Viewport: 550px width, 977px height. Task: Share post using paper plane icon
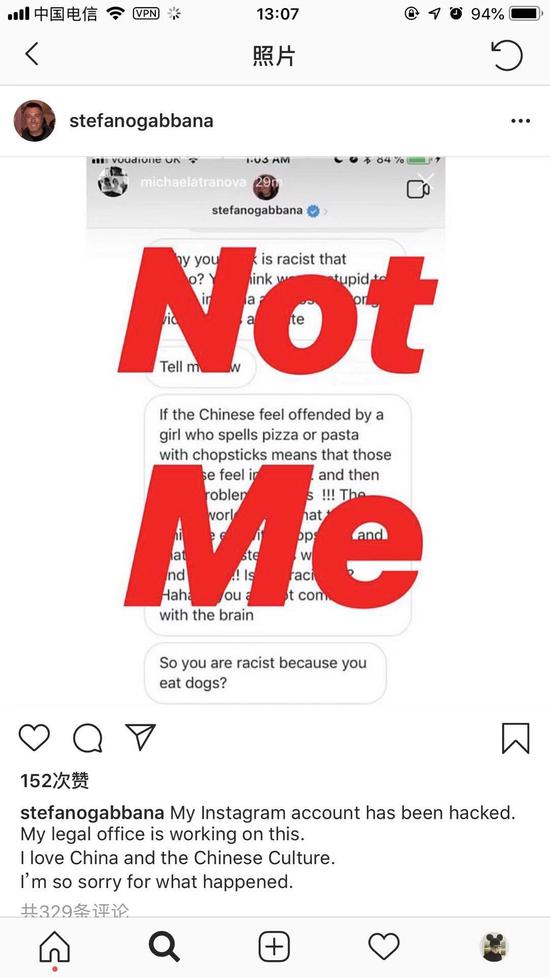140,737
